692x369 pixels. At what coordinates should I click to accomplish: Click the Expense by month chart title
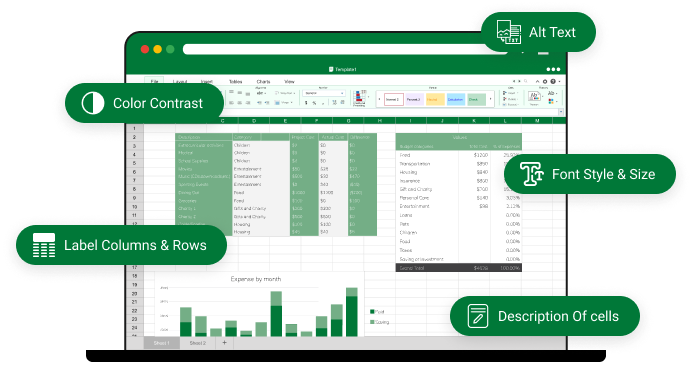pyautogui.click(x=256, y=279)
